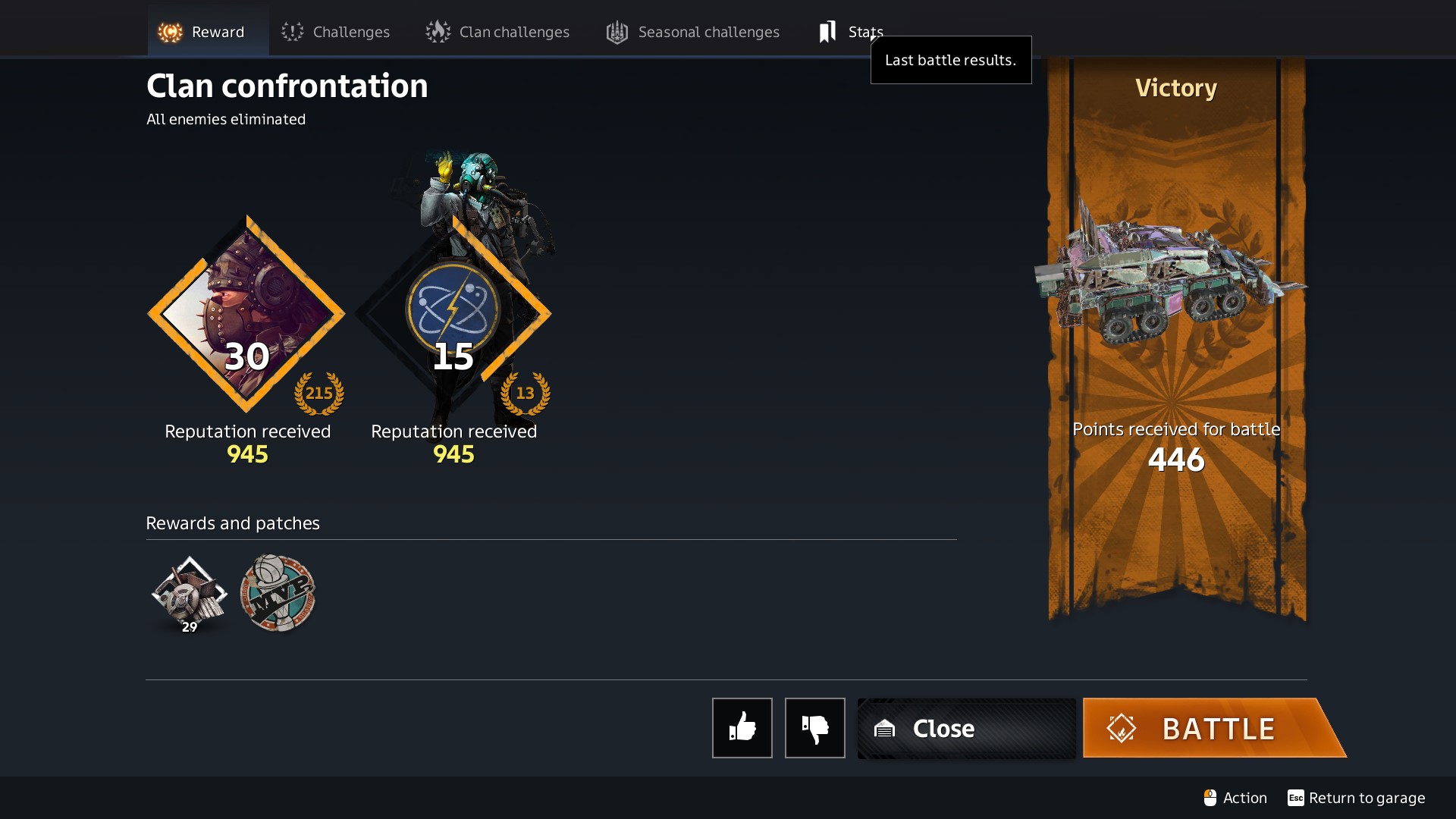Click the Clan challenges flame icon
This screenshot has width=1456, height=819.
tap(438, 32)
